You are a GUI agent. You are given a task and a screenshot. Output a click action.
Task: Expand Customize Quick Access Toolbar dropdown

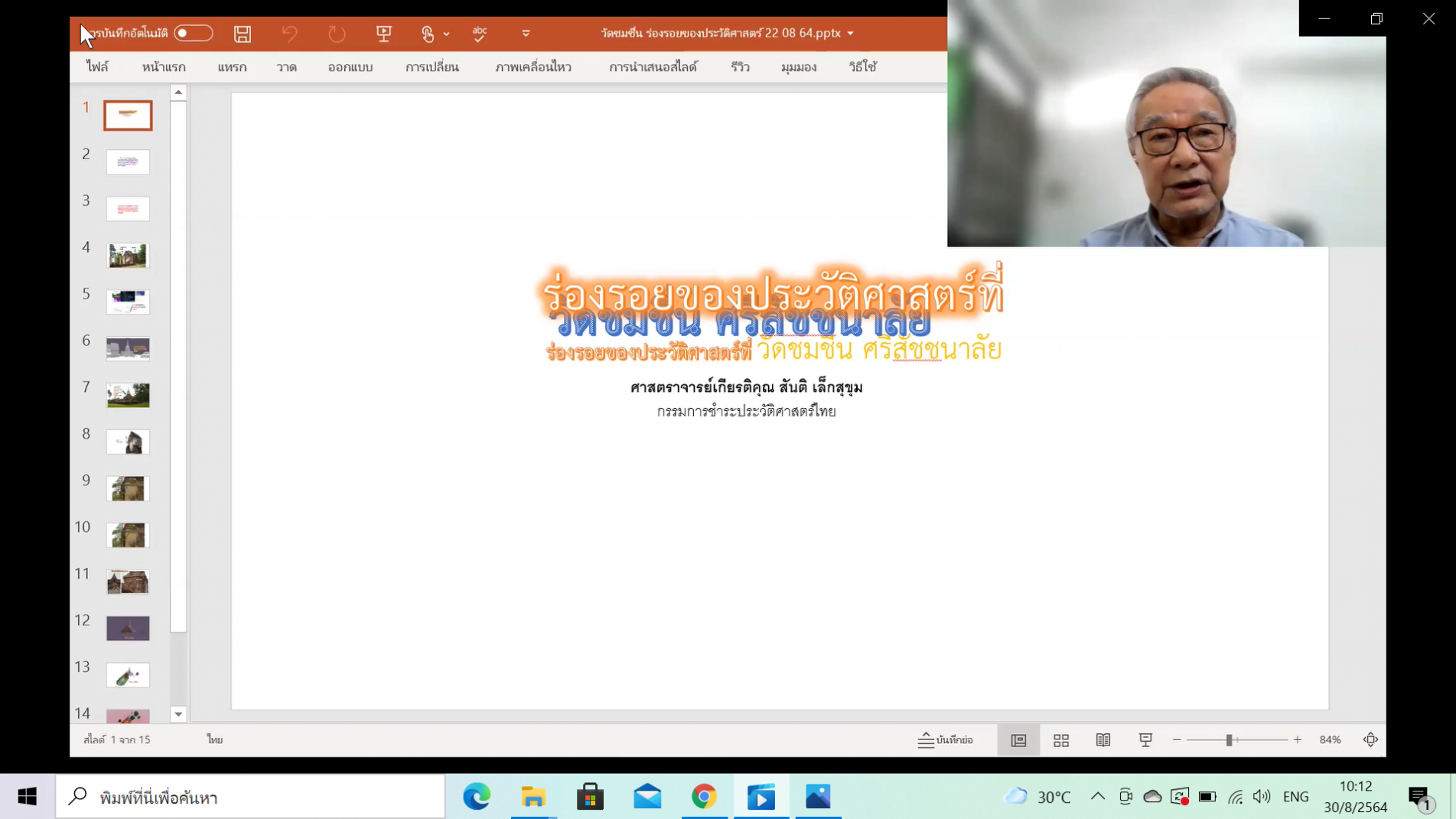tap(526, 34)
